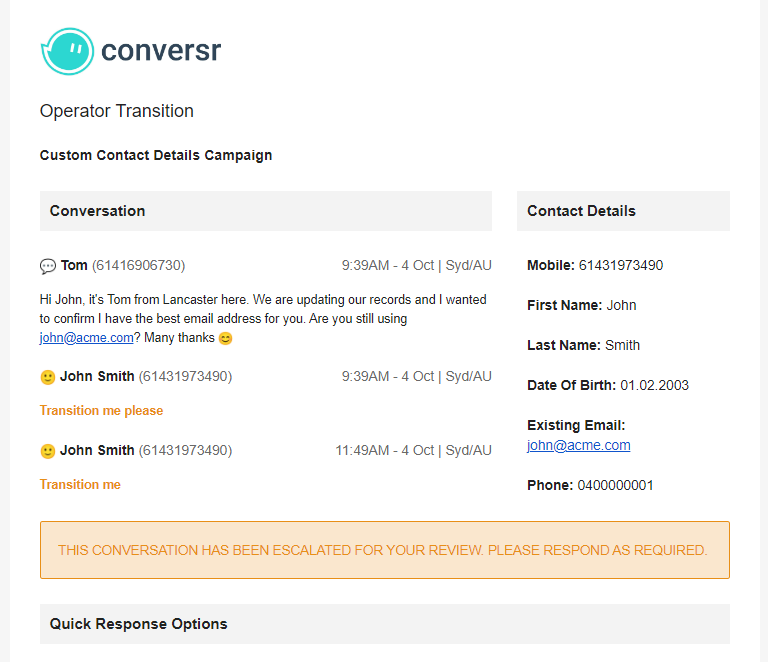Image resolution: width=768 pixels, height=662 pixels.
Task: Click the smiling emoji after Many thanks
Action: (225, 338)
